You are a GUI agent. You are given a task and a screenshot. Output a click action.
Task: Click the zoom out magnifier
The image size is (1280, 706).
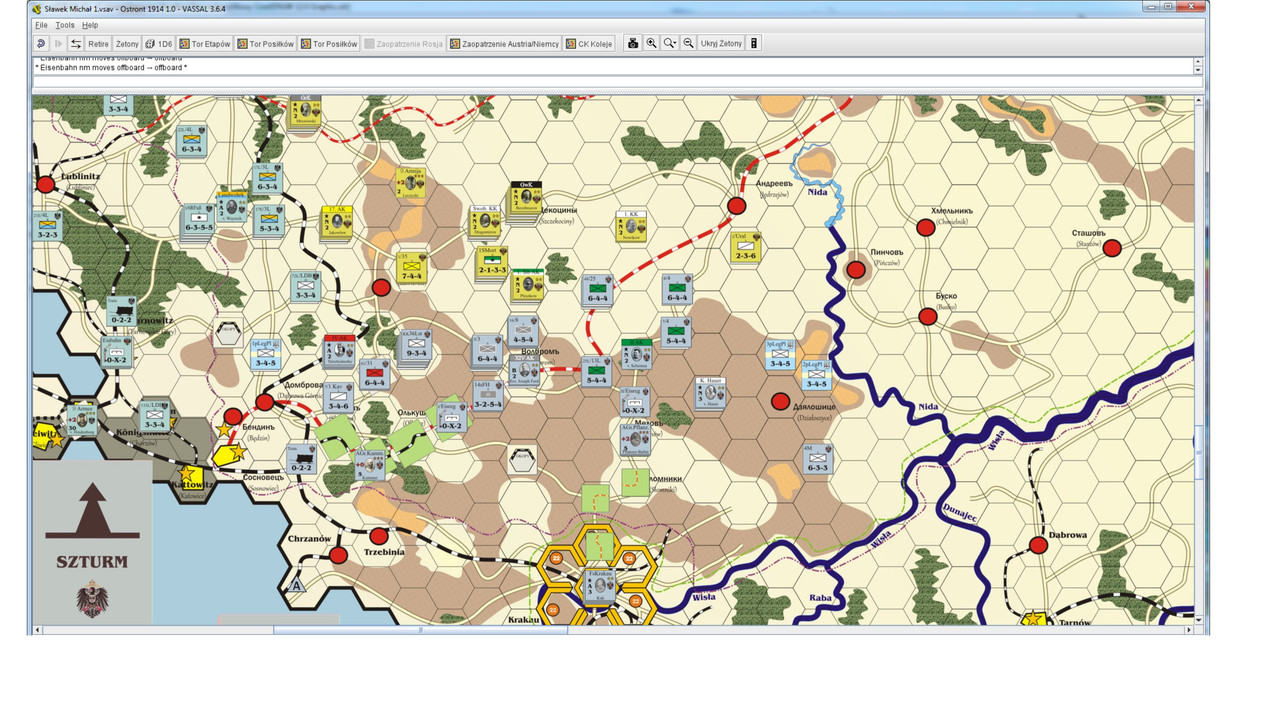[x=688, y=43]
